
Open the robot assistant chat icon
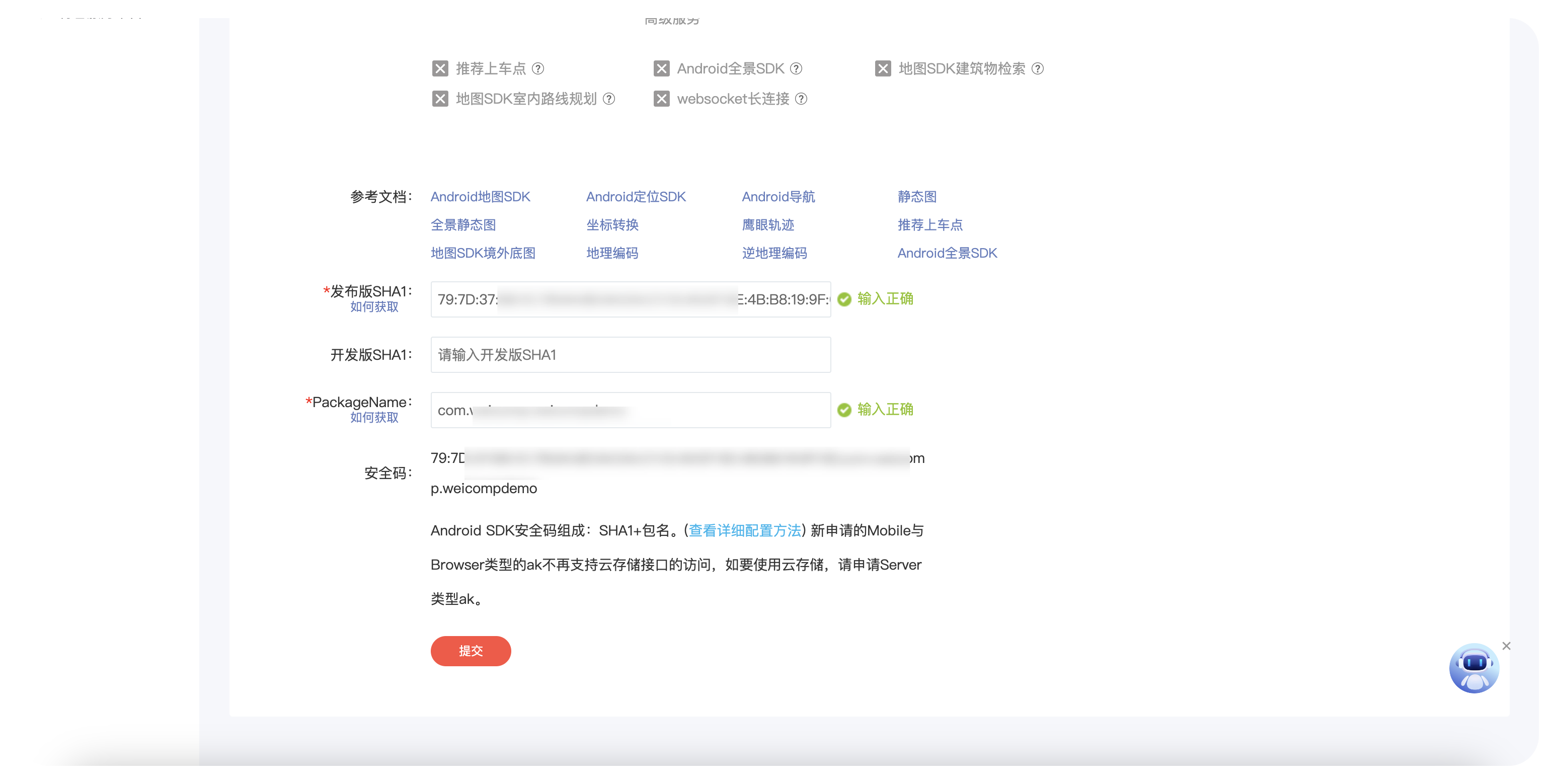[x=1473, y=668]
